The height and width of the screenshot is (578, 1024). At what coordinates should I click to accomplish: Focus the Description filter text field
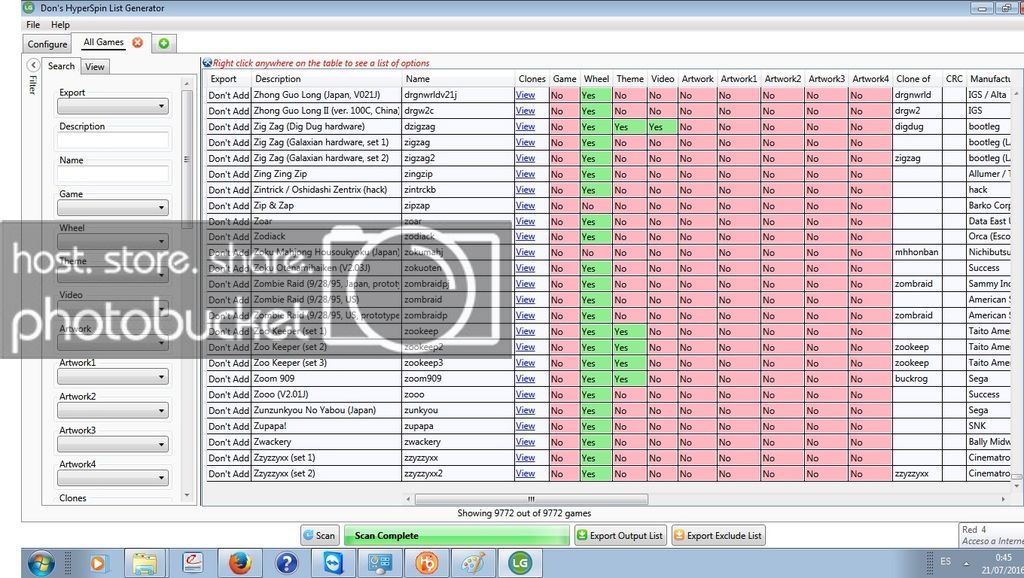[x=112, y=141]
